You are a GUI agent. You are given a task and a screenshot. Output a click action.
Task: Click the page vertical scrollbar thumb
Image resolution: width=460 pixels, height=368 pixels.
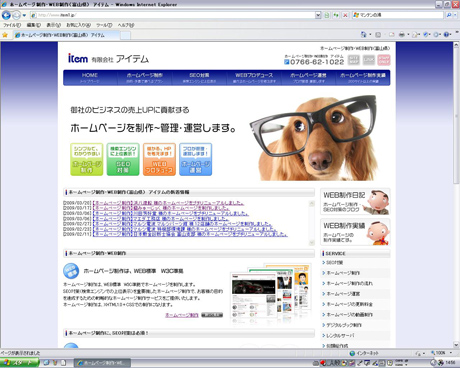(456, 115)
